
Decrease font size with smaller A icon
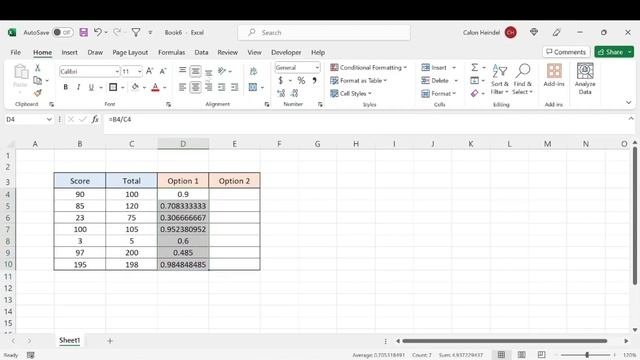[163, 71]
